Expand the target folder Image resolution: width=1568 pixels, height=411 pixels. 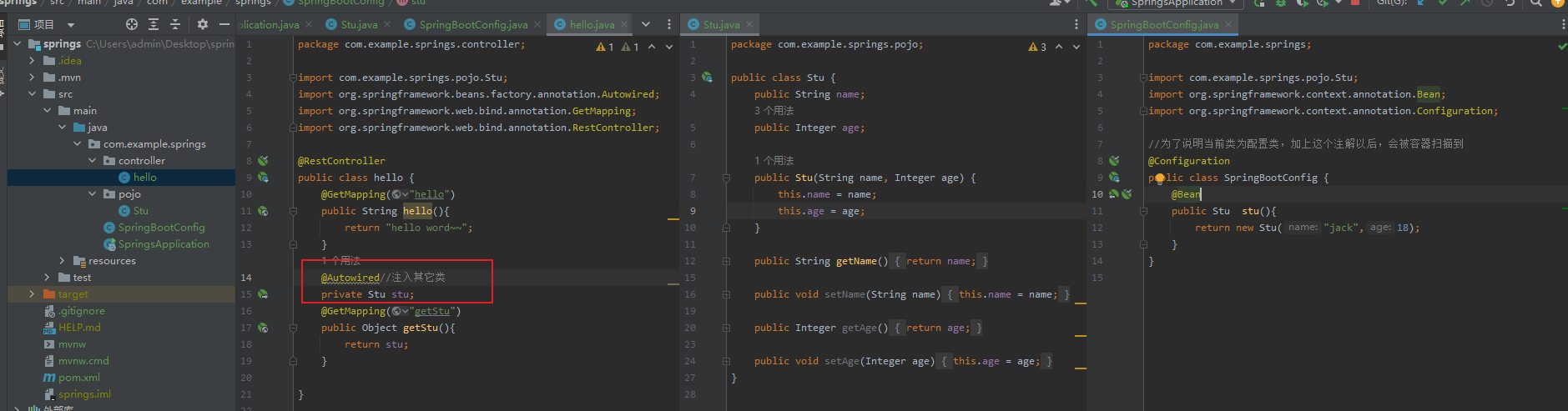coord(33,293)
